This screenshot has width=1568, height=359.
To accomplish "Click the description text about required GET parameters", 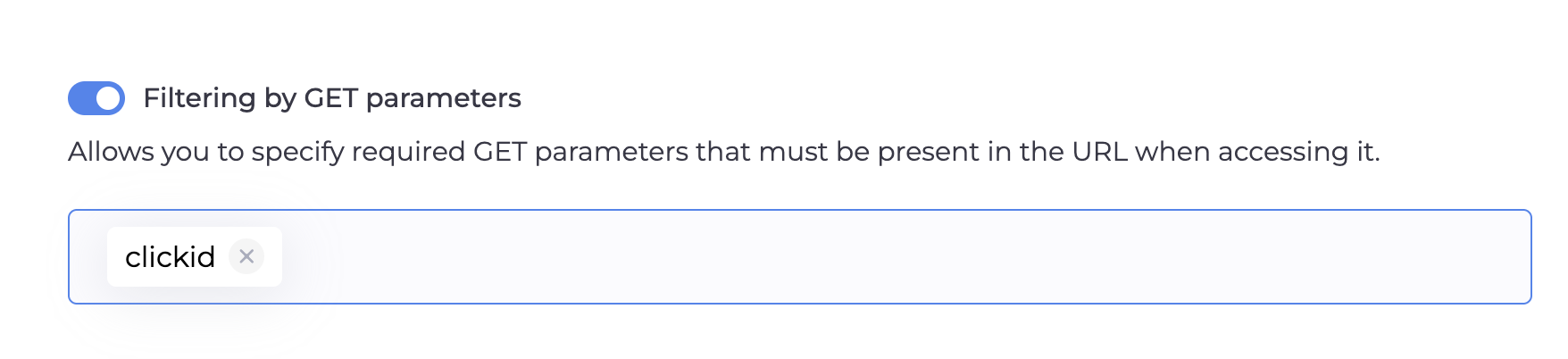I will 723,152.
